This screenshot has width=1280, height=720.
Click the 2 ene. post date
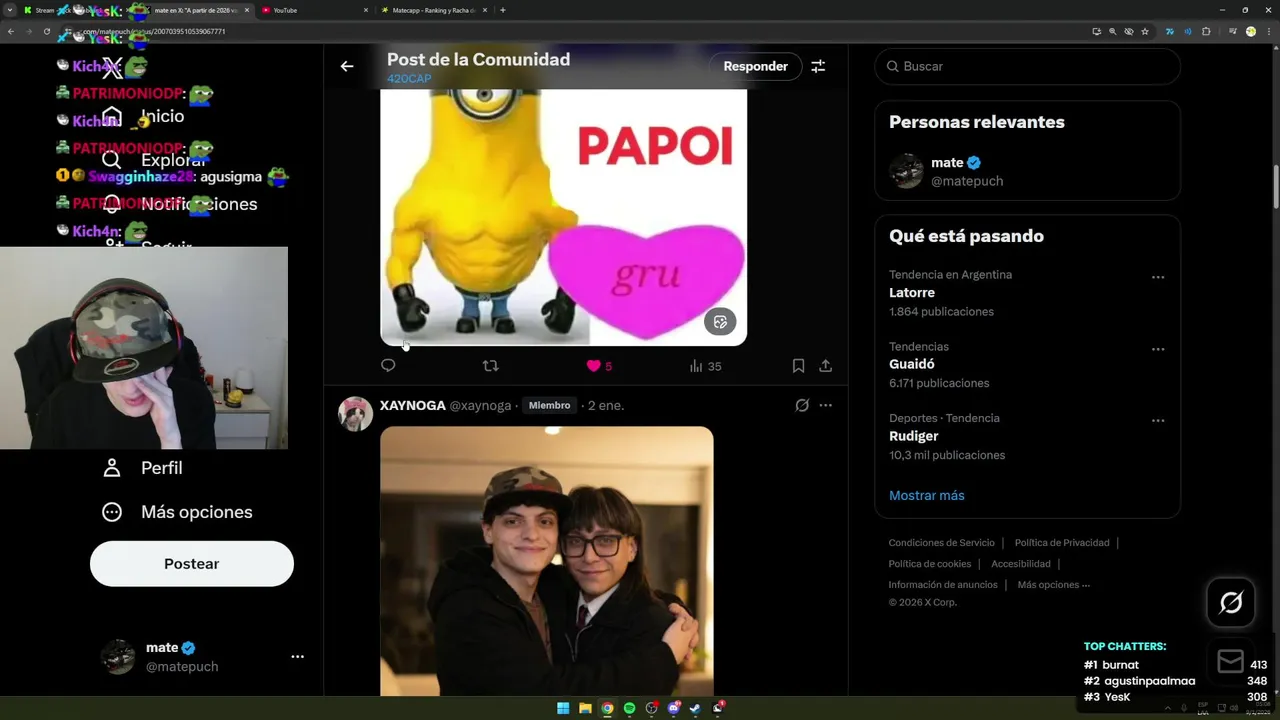(606, 405)
